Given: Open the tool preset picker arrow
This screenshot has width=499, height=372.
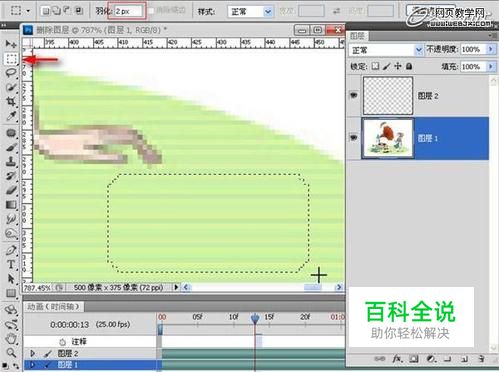Looking at the screenshot, I should point(28,11).
